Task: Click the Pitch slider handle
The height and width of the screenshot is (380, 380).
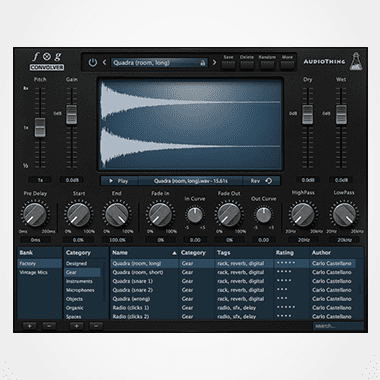Action: point(40,127)
